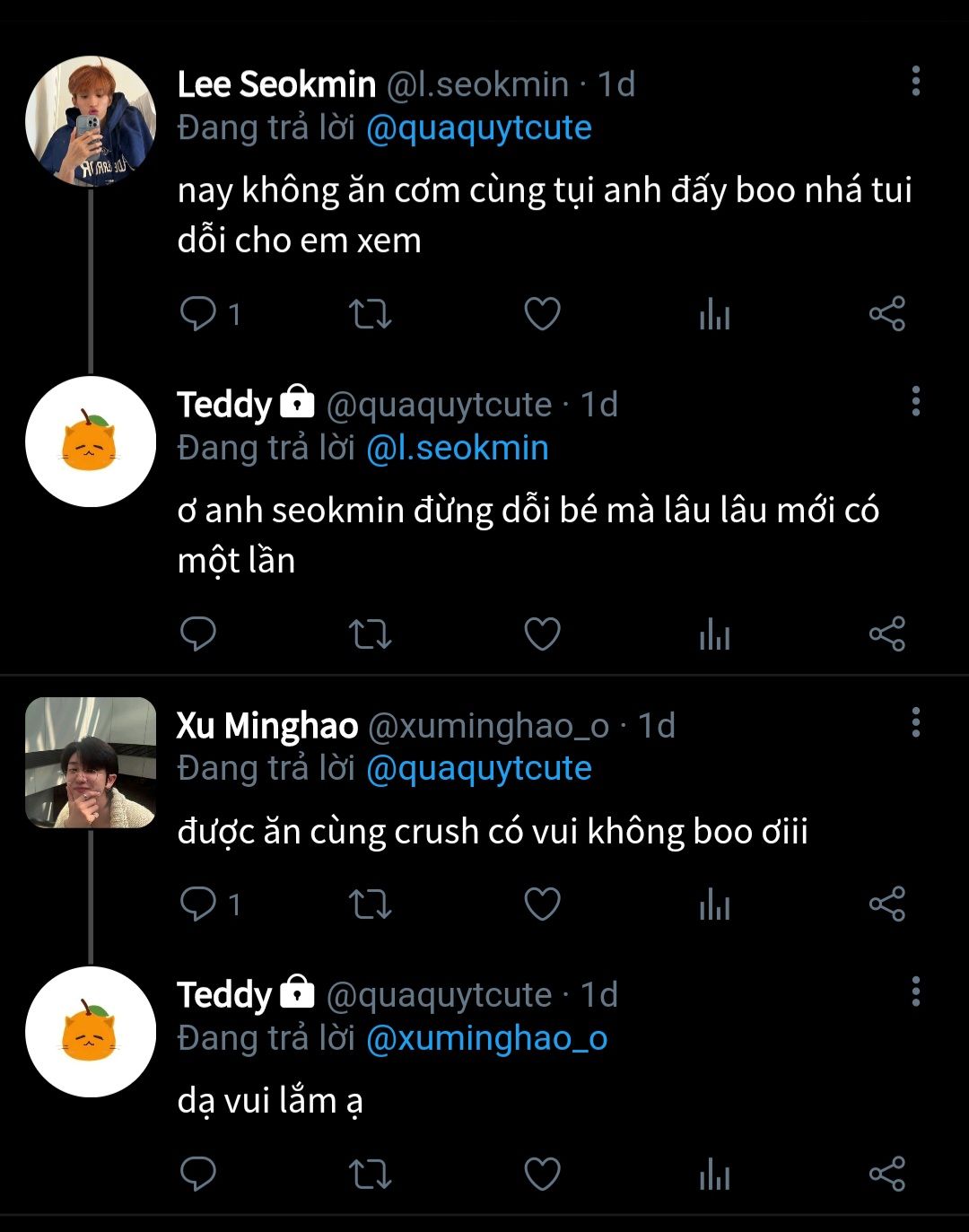Open the @quaquytcute mention in Lee Seokmin's tweet

pos(479,128)
